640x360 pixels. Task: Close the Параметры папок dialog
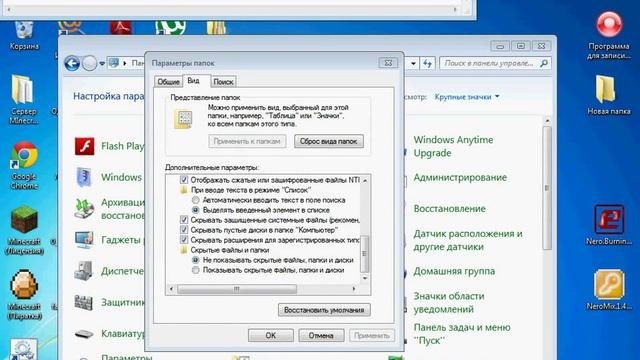pos(388,63)
